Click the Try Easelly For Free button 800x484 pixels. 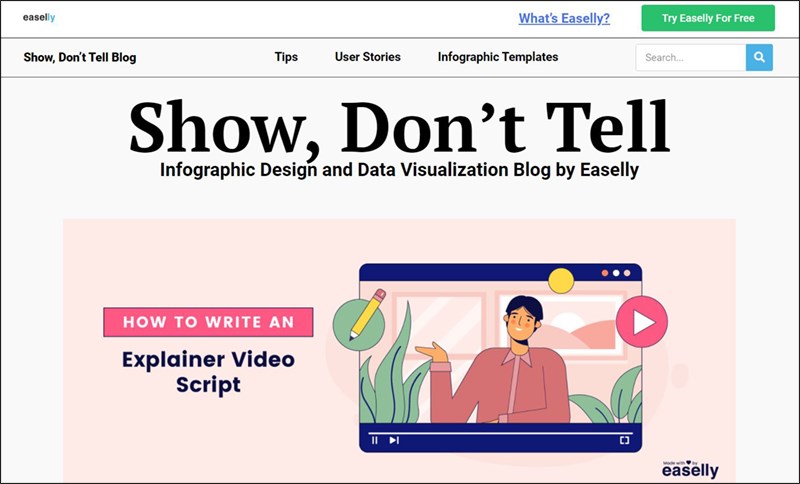tap(708, 18)
